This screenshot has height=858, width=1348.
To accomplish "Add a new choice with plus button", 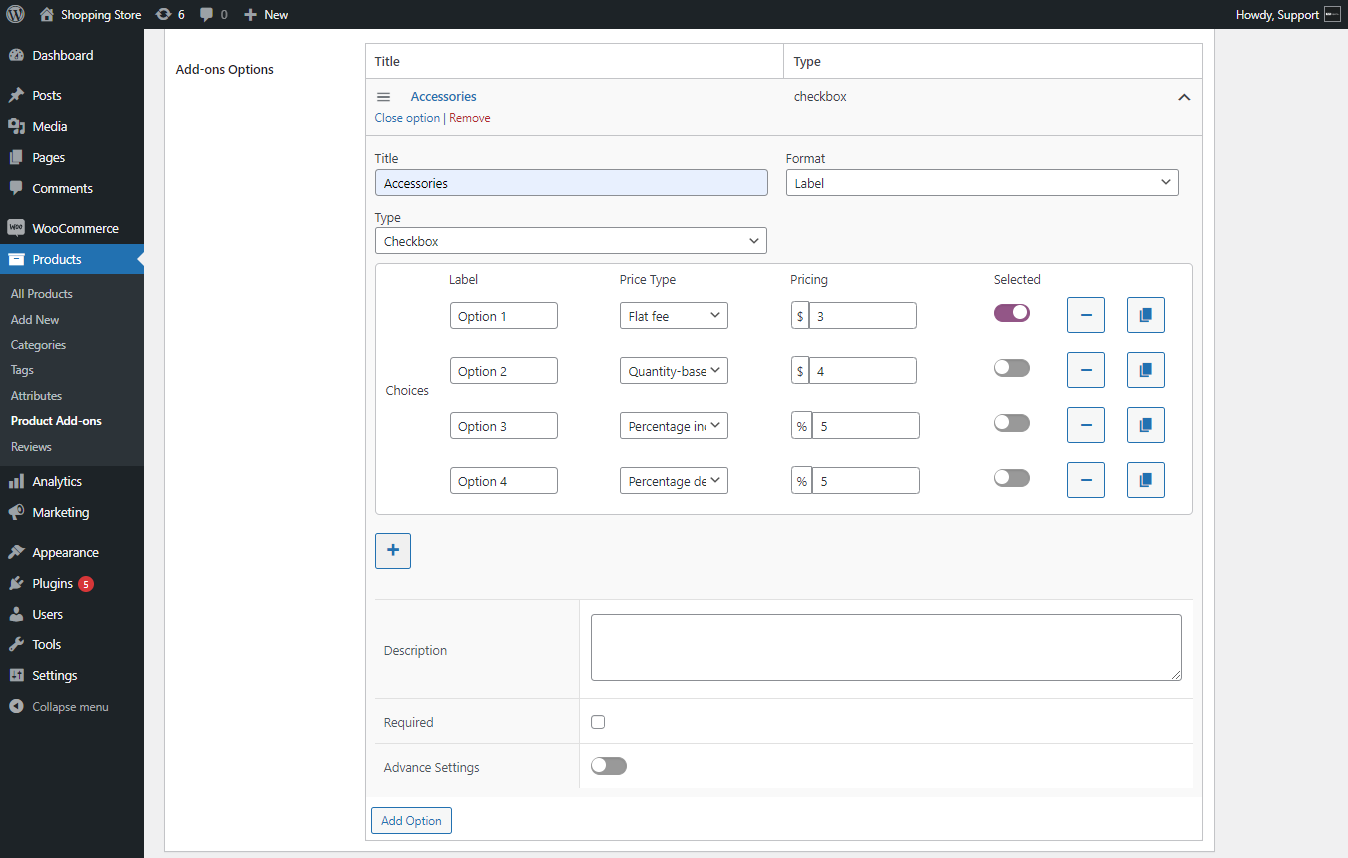I will 393,550.
